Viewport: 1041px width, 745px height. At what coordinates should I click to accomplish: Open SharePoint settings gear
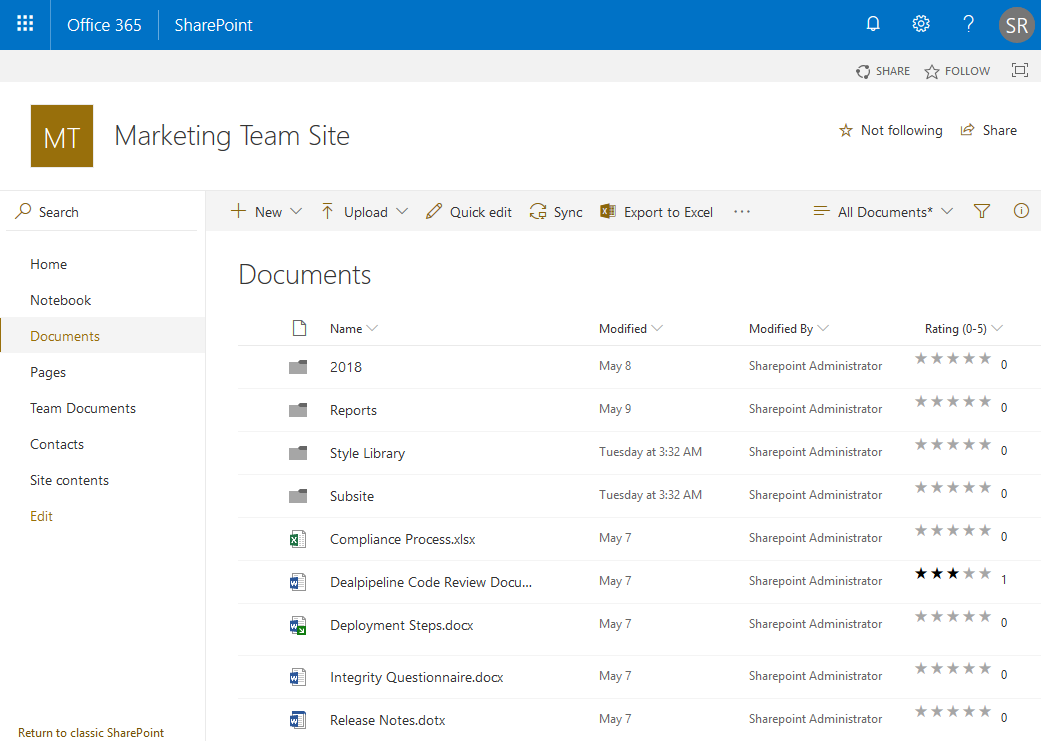920,23
